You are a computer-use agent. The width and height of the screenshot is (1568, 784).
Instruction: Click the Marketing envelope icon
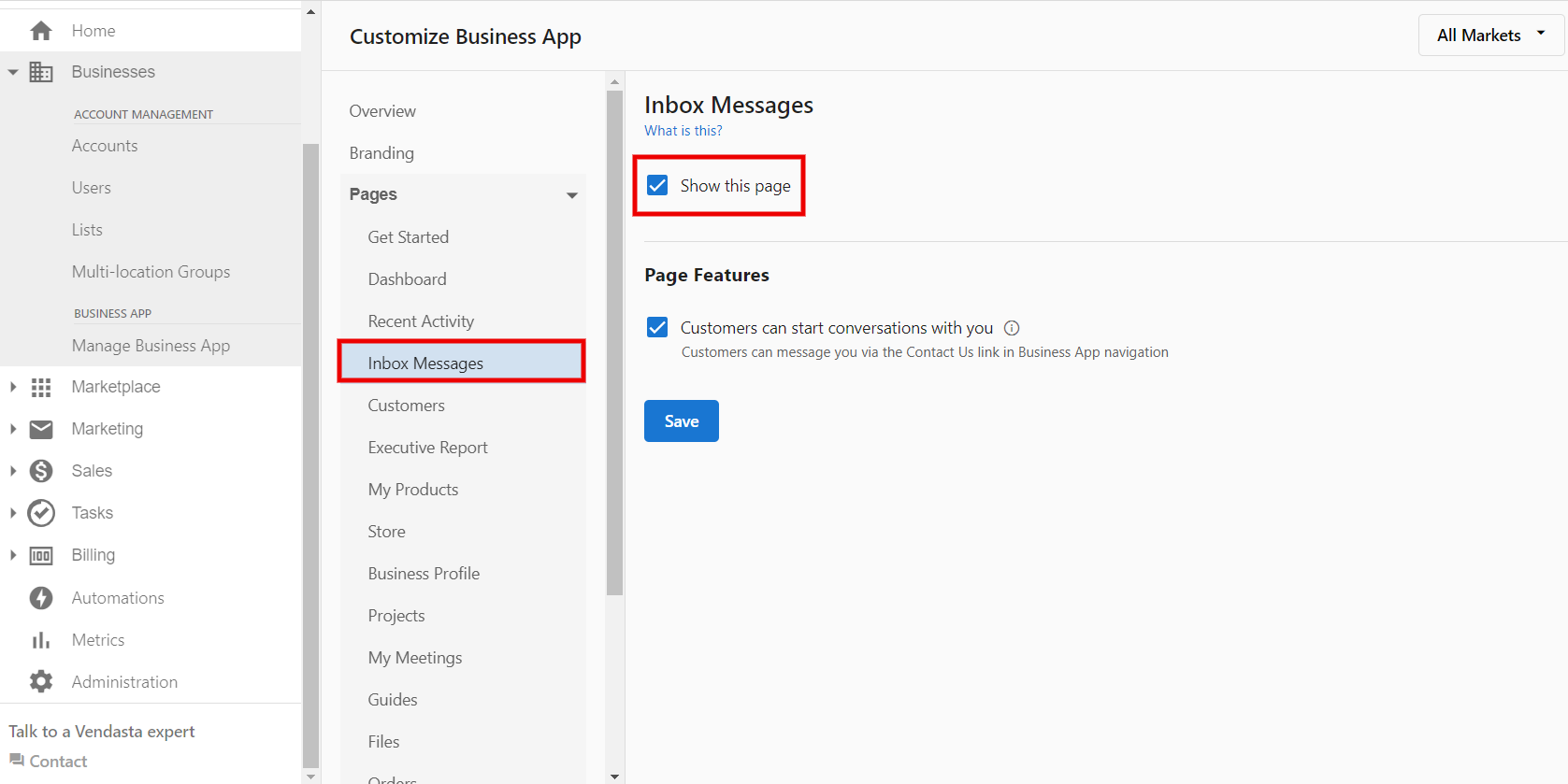pyautogui.click(x=41, y=429)
